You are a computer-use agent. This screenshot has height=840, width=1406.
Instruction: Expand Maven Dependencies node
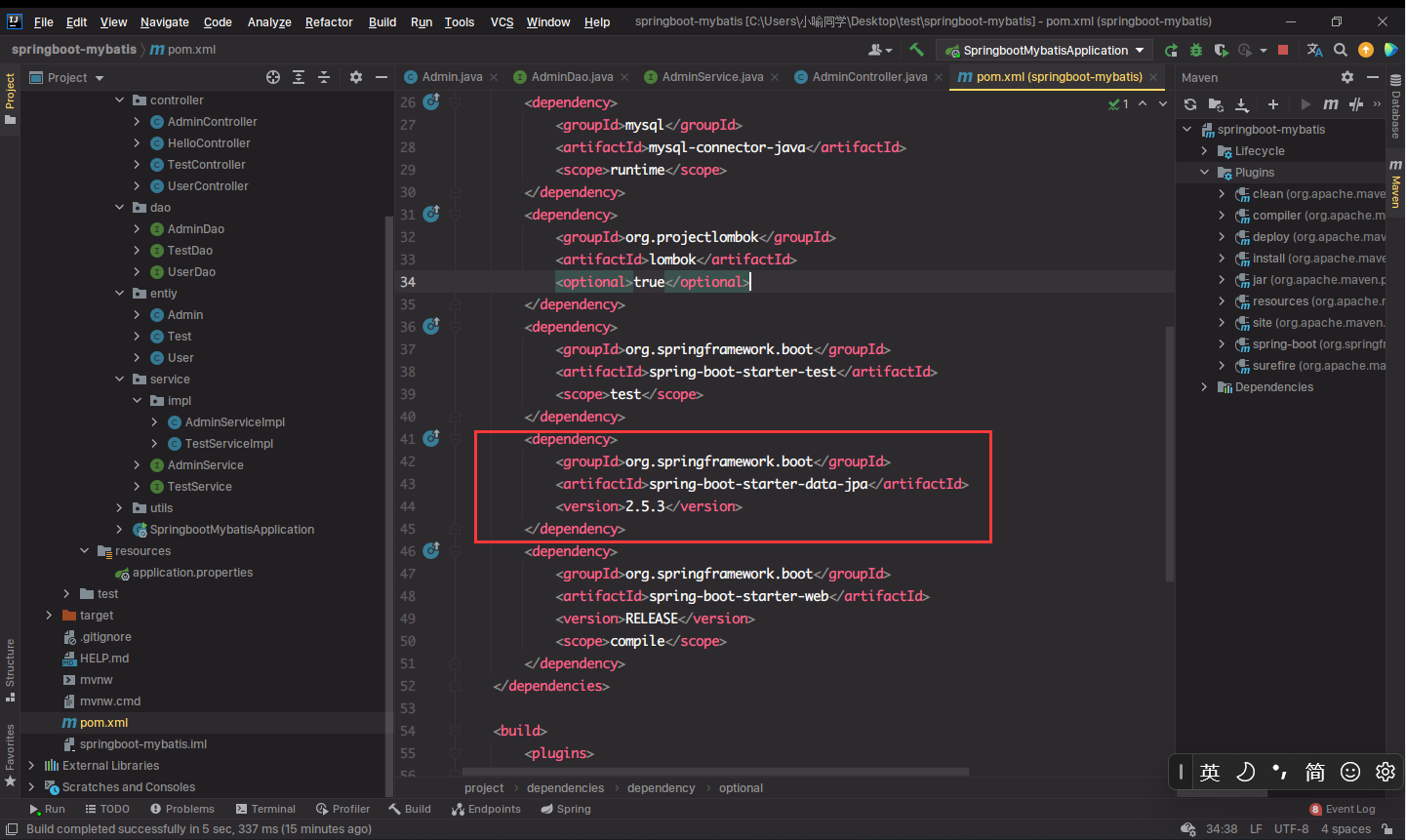pyautogui.click(x=1204, y=386)
